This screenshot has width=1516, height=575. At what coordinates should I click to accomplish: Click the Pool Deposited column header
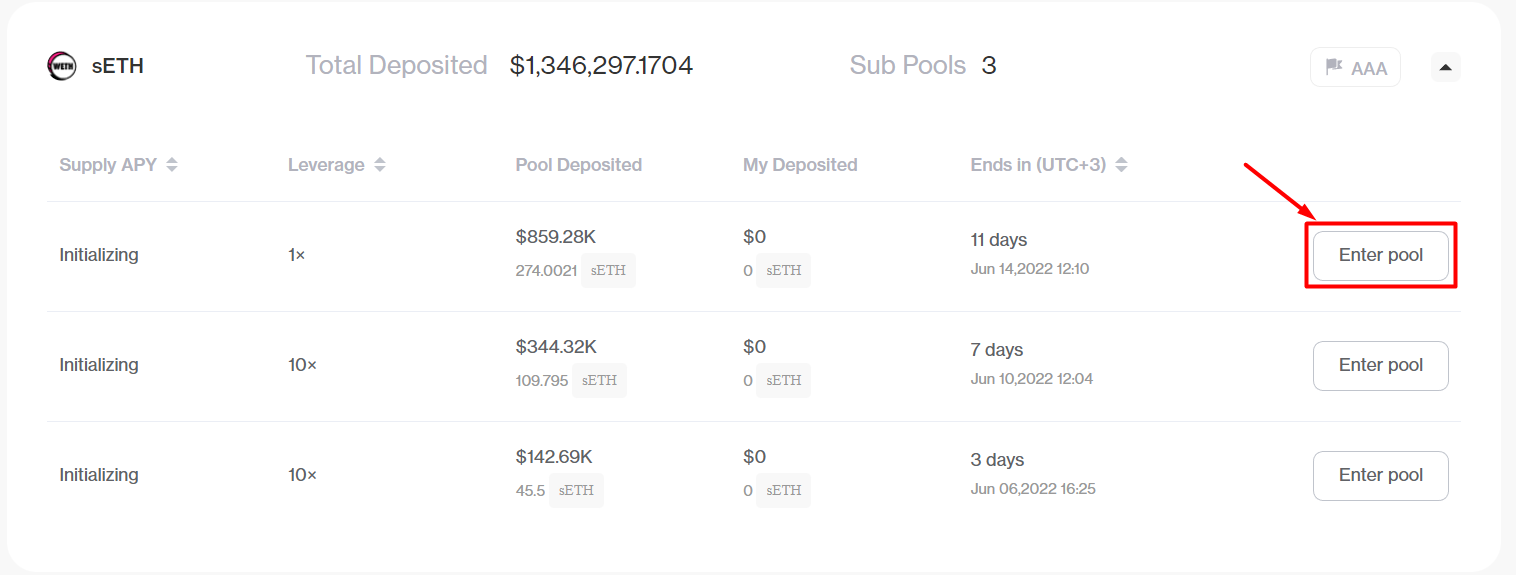[x=578, y=165]
